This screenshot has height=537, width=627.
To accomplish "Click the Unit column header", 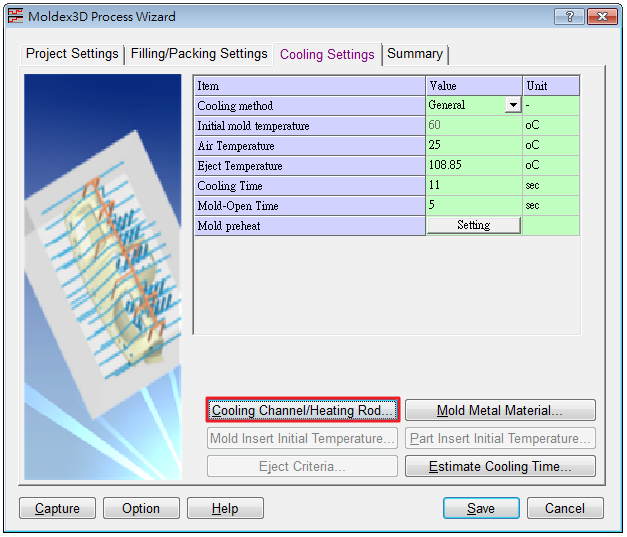I will click(551, 86).
